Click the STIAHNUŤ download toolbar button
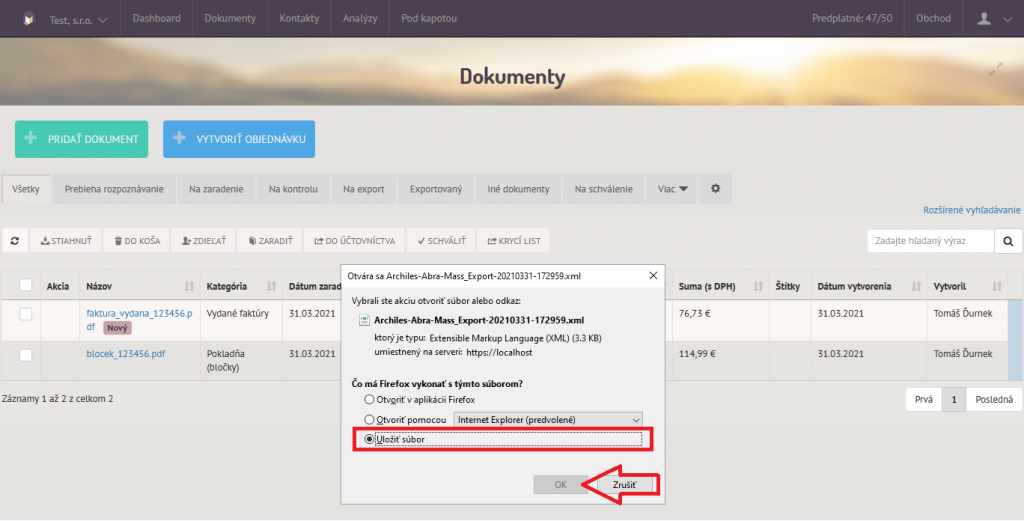1024x521 pixels. point(66,241)
